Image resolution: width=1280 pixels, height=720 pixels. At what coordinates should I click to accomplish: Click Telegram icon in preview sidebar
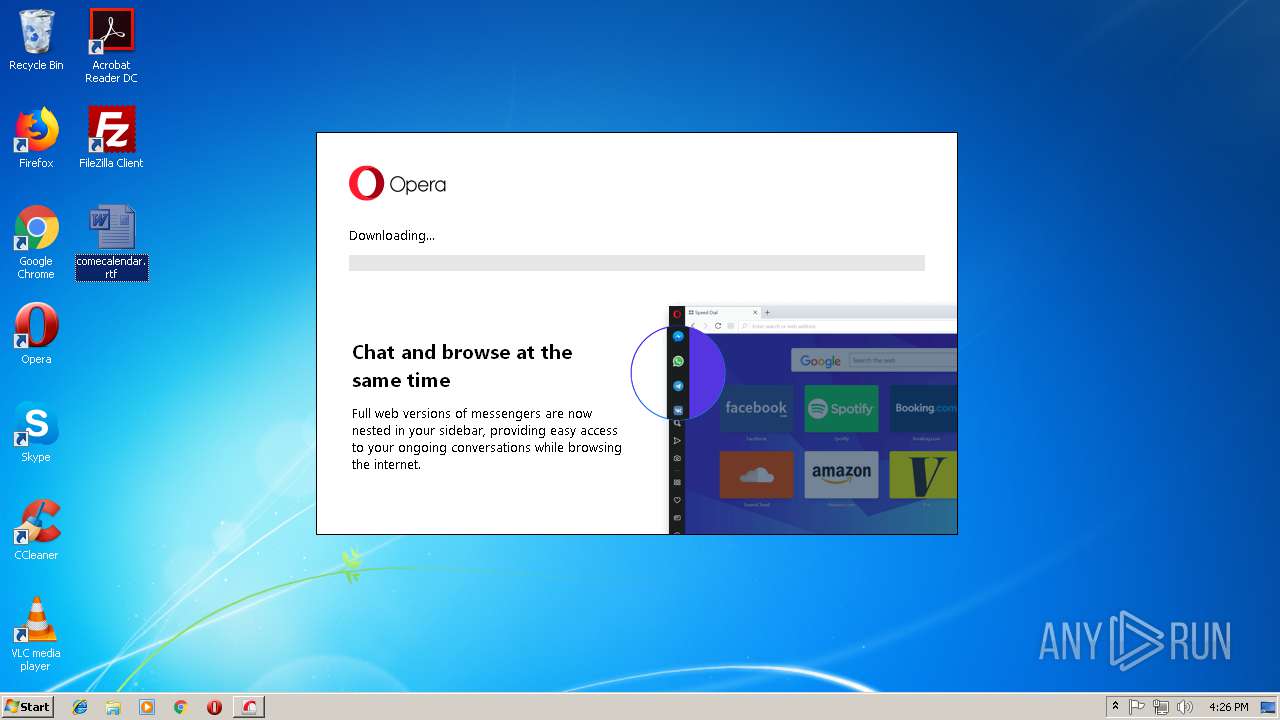tap(678, 386)
